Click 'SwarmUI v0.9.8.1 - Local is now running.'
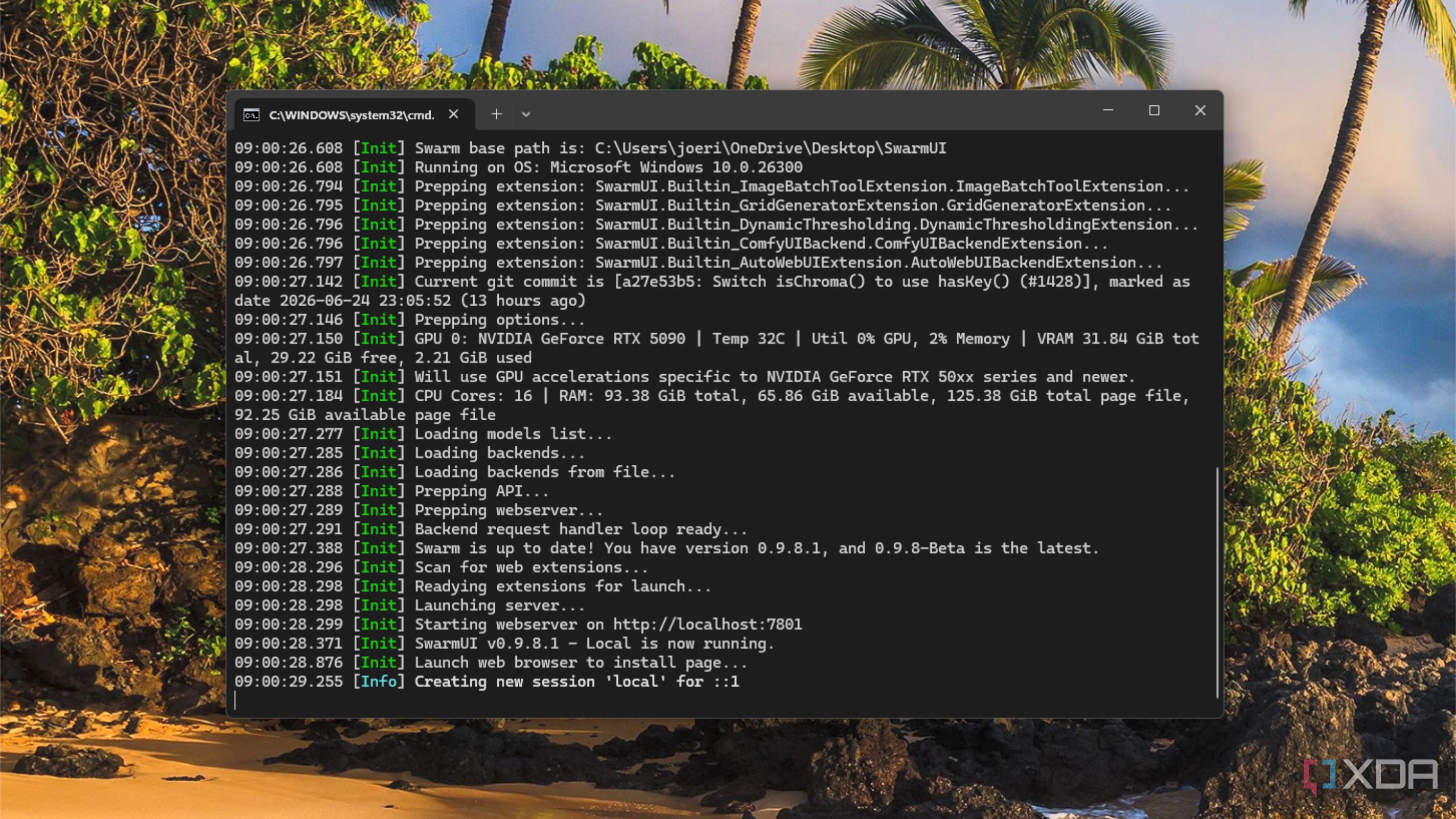The width and height of the screenshot is (1456, 819). tap(594, 643)
